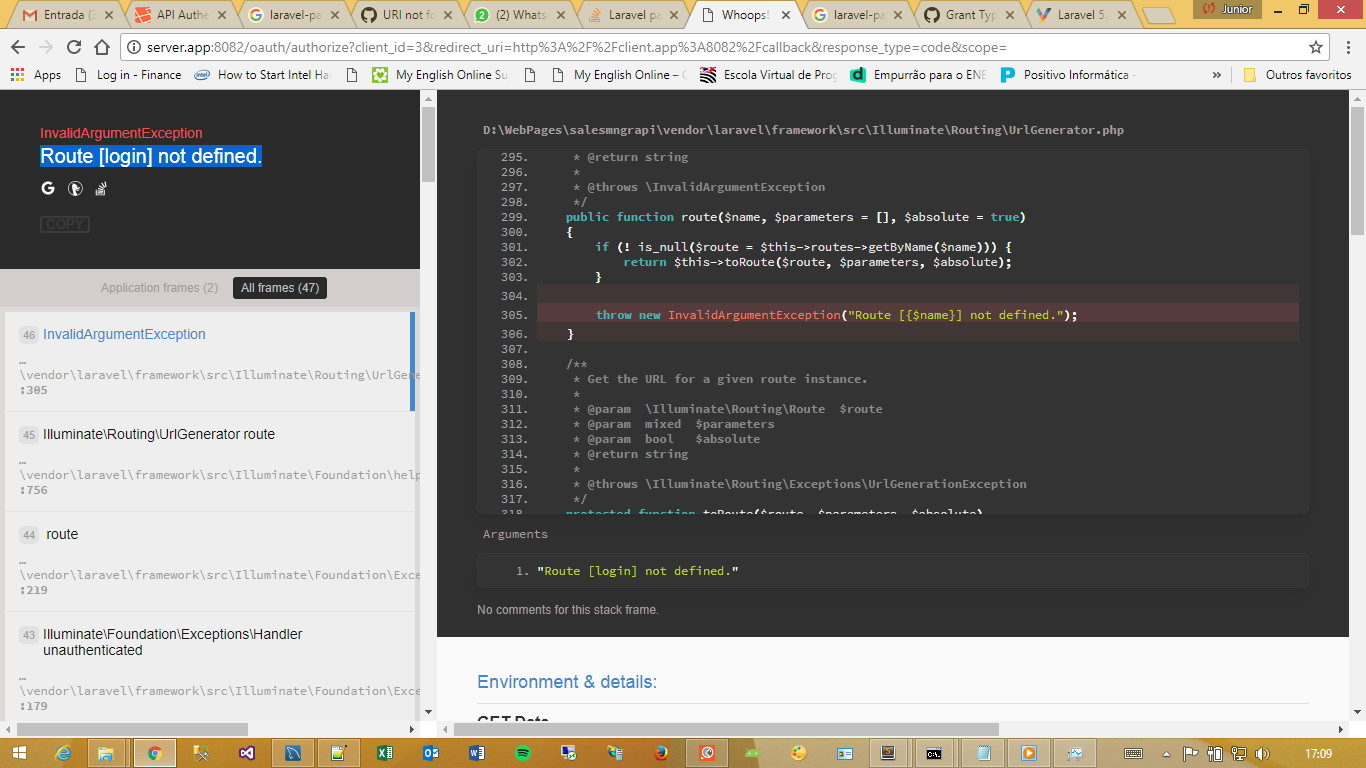
Task: Switch to Application frames (2) filter
Action: click(159, 288)
